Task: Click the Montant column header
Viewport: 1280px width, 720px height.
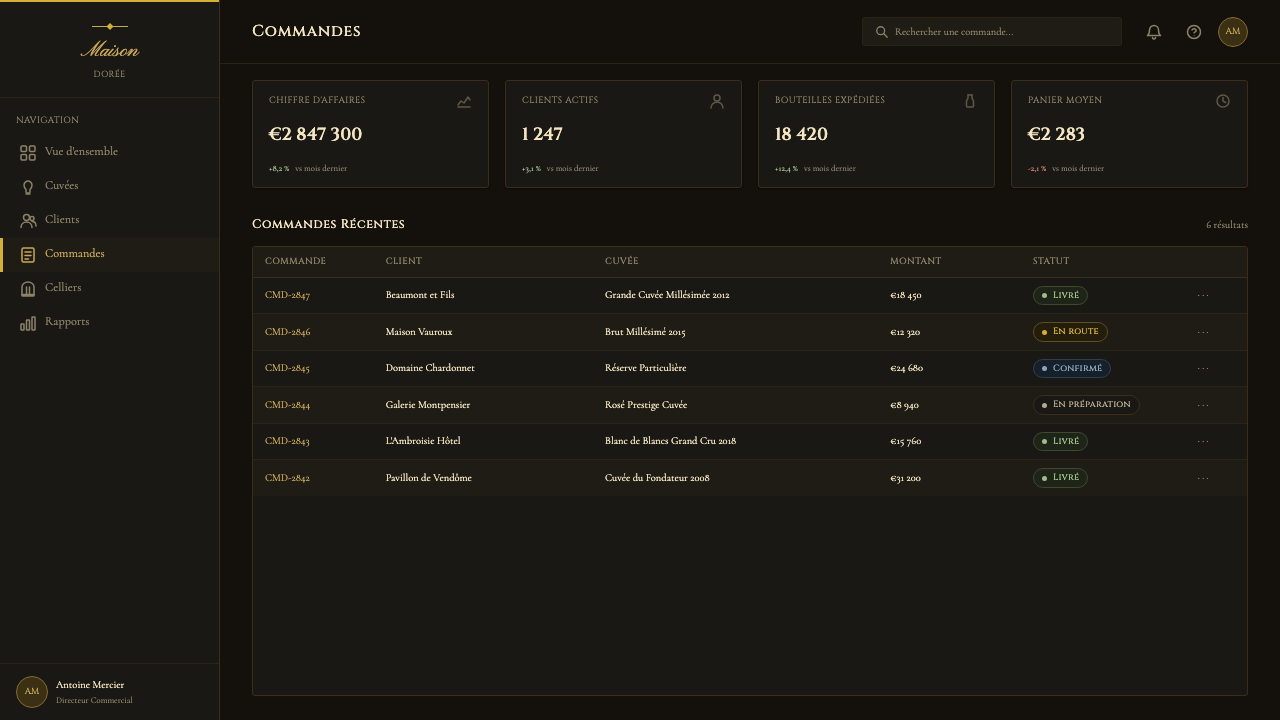Action: coord(915,262)
